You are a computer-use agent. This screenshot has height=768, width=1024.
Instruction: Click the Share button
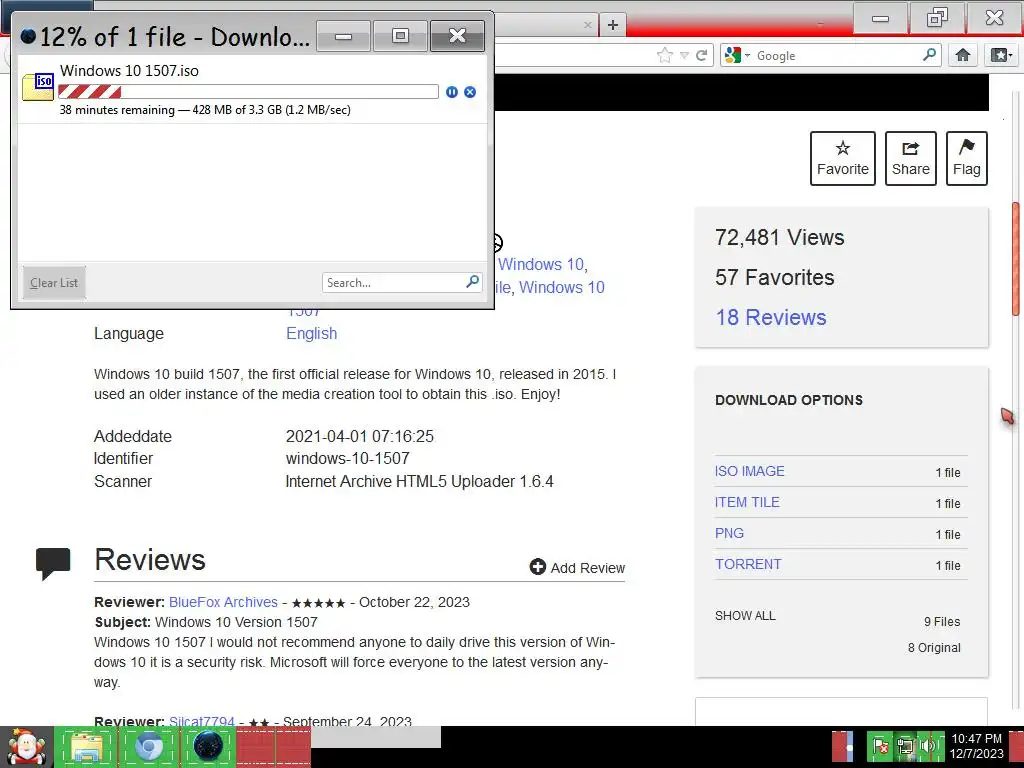(910, 158)
